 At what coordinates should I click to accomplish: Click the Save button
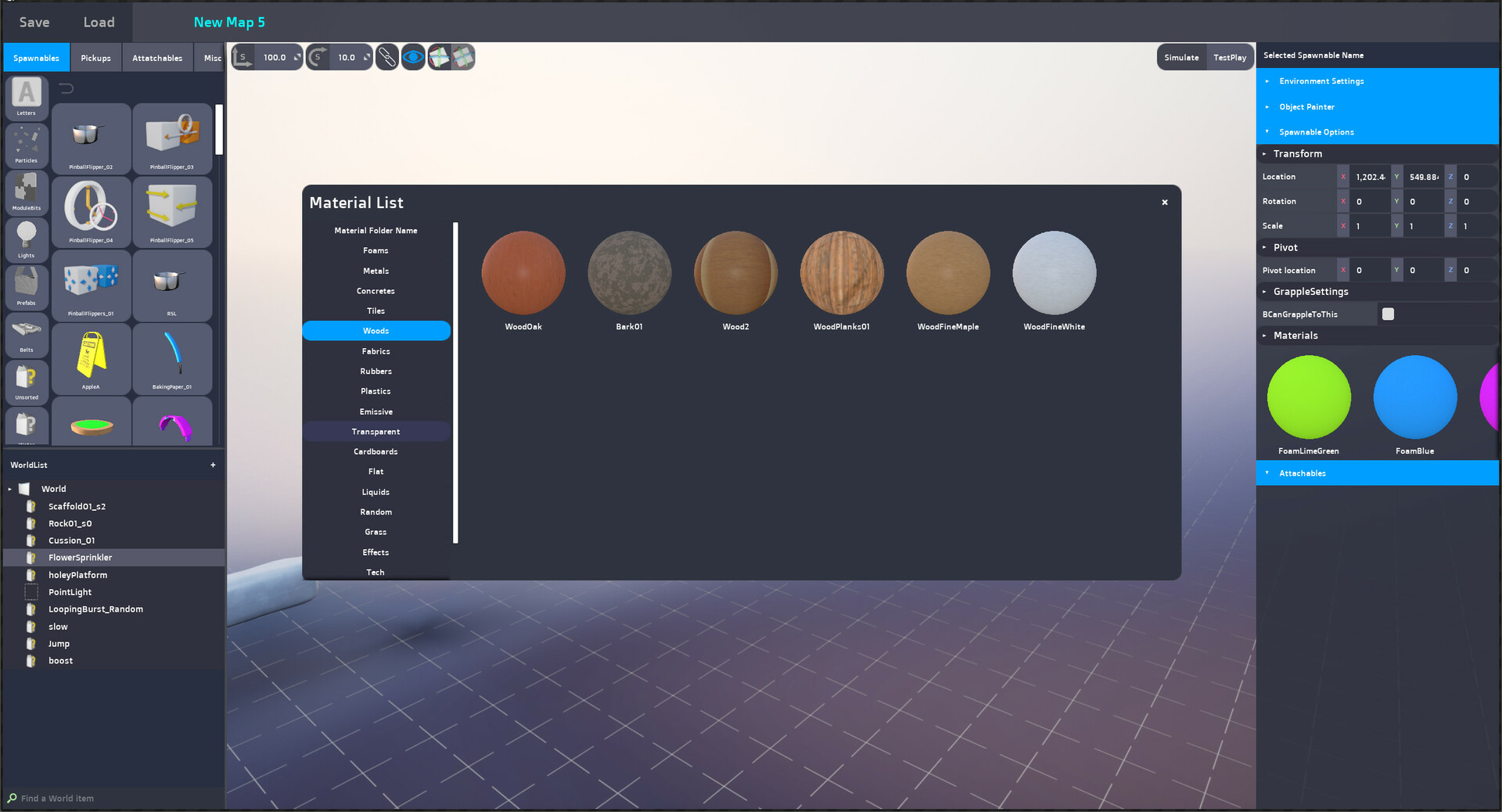click(x=34, y=22)
